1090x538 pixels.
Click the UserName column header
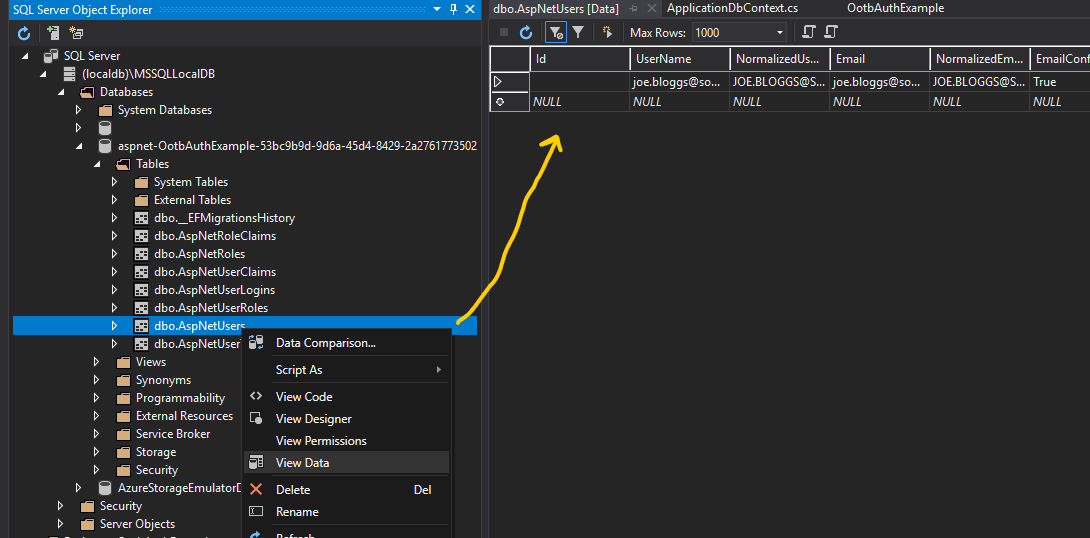pyautogui.click(x=680, y=59)
